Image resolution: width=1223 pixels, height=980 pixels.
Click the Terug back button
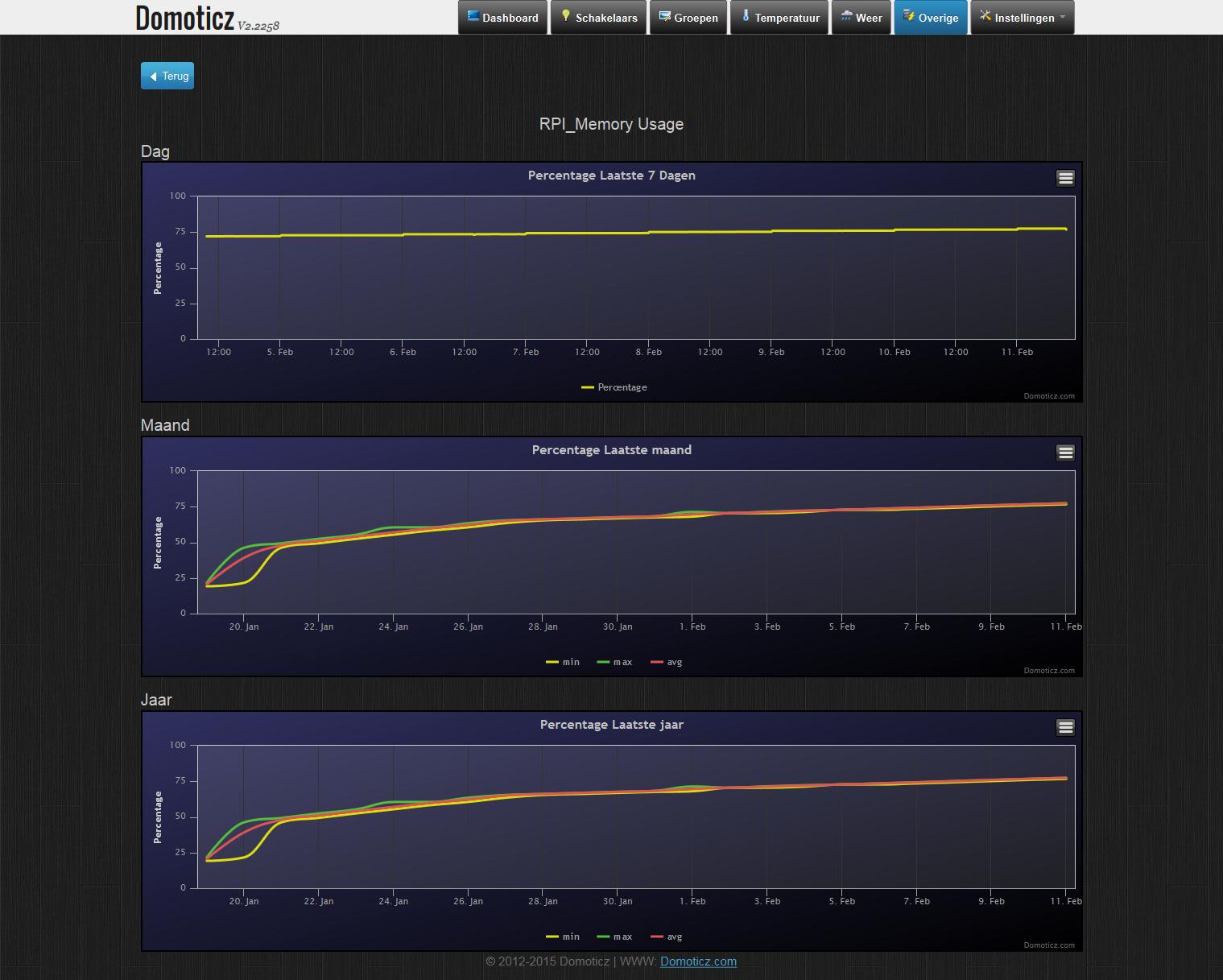167,76
